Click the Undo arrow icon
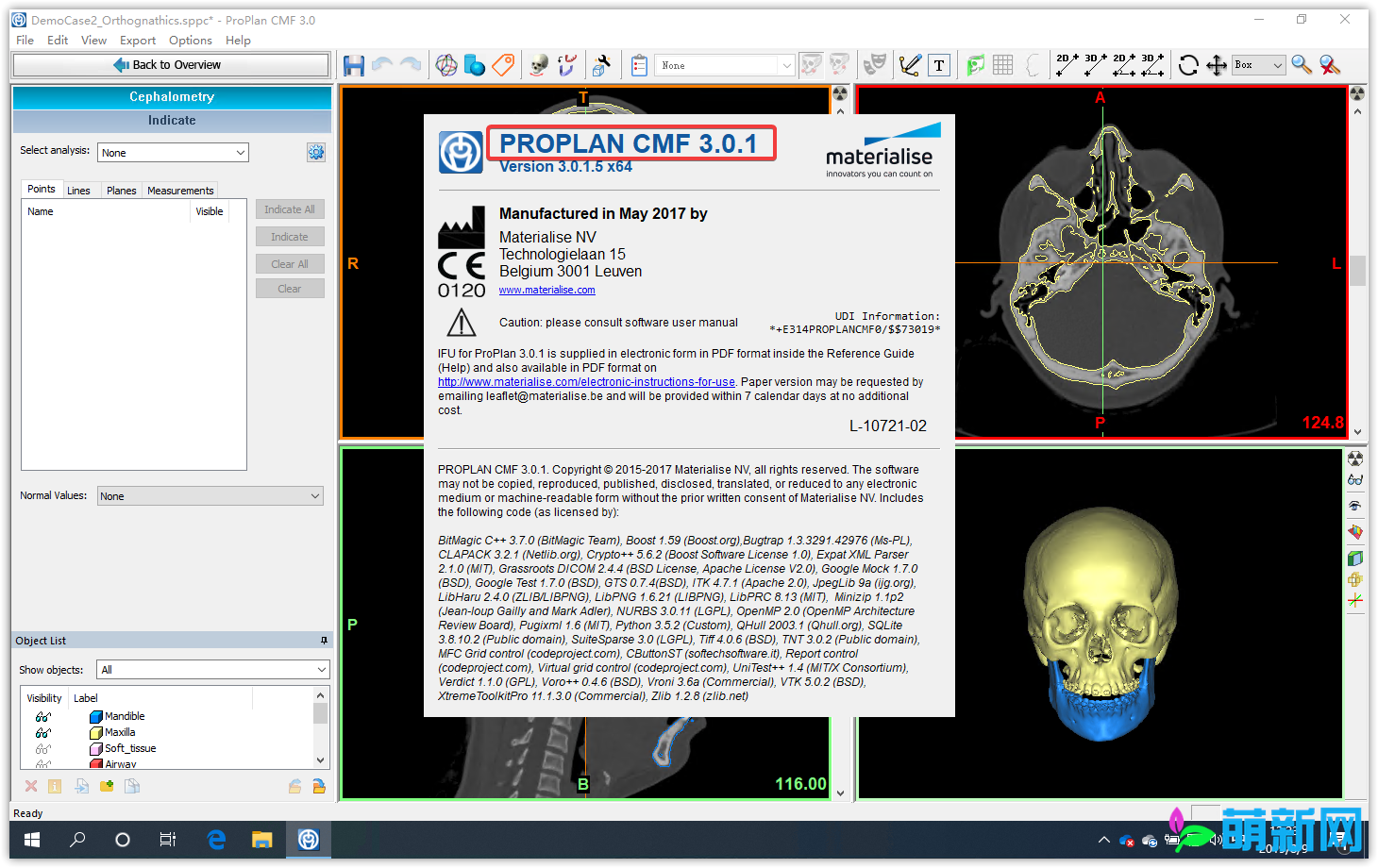Viewport: 1378px width, 868px height. 382,64
